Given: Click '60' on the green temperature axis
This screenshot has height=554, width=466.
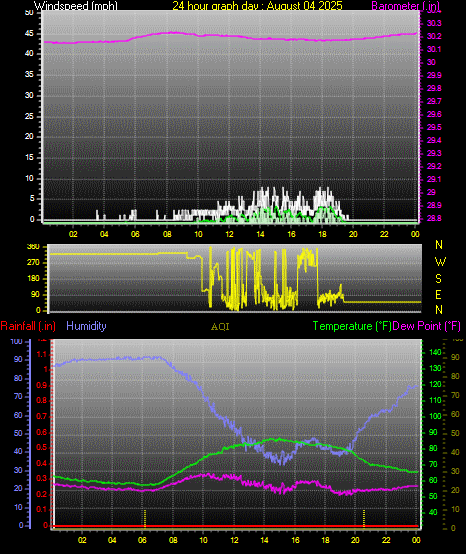Looking at the screenshot, I should [x=433, y=481].
